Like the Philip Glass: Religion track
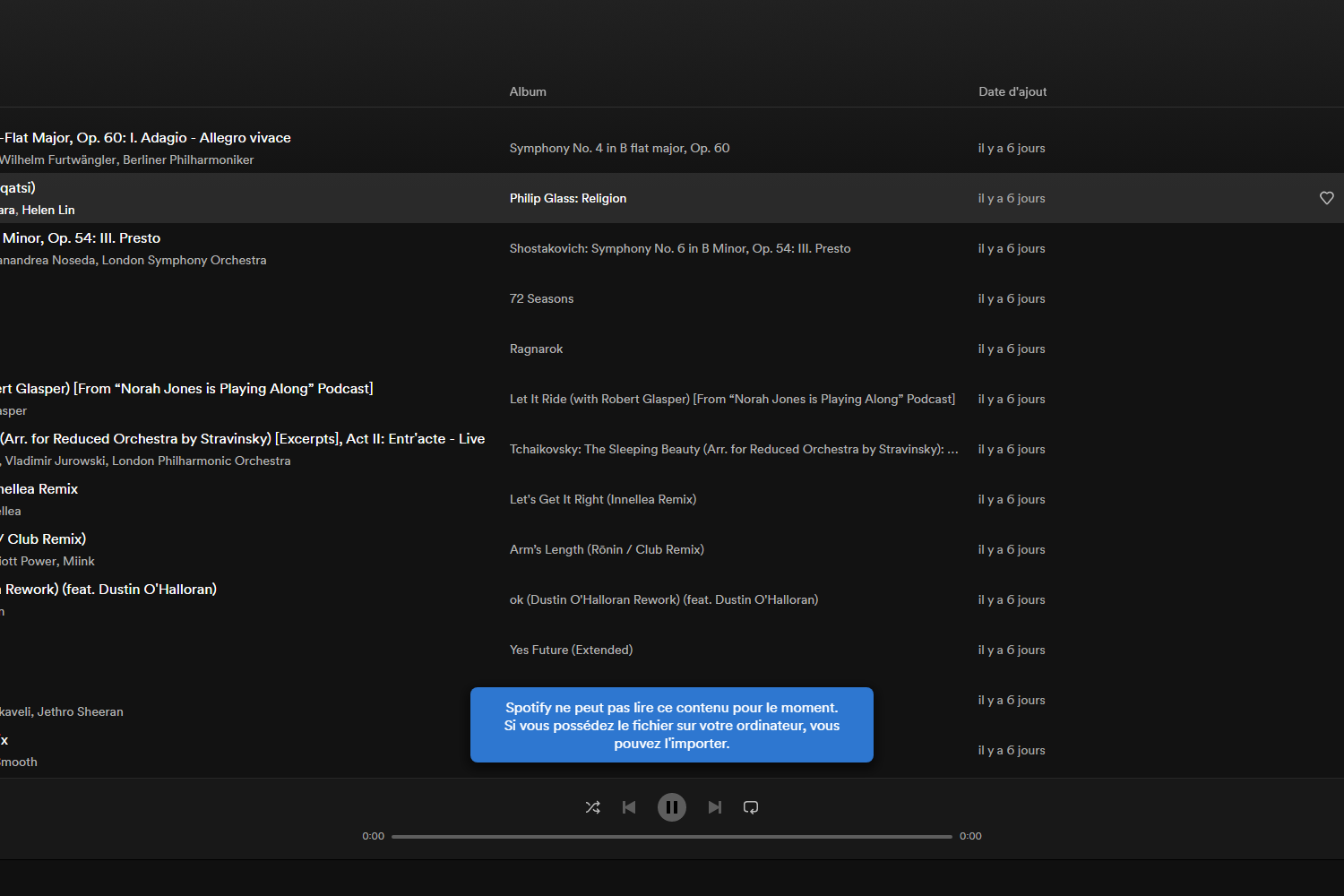1344x896 pixels. point(1327,198)
